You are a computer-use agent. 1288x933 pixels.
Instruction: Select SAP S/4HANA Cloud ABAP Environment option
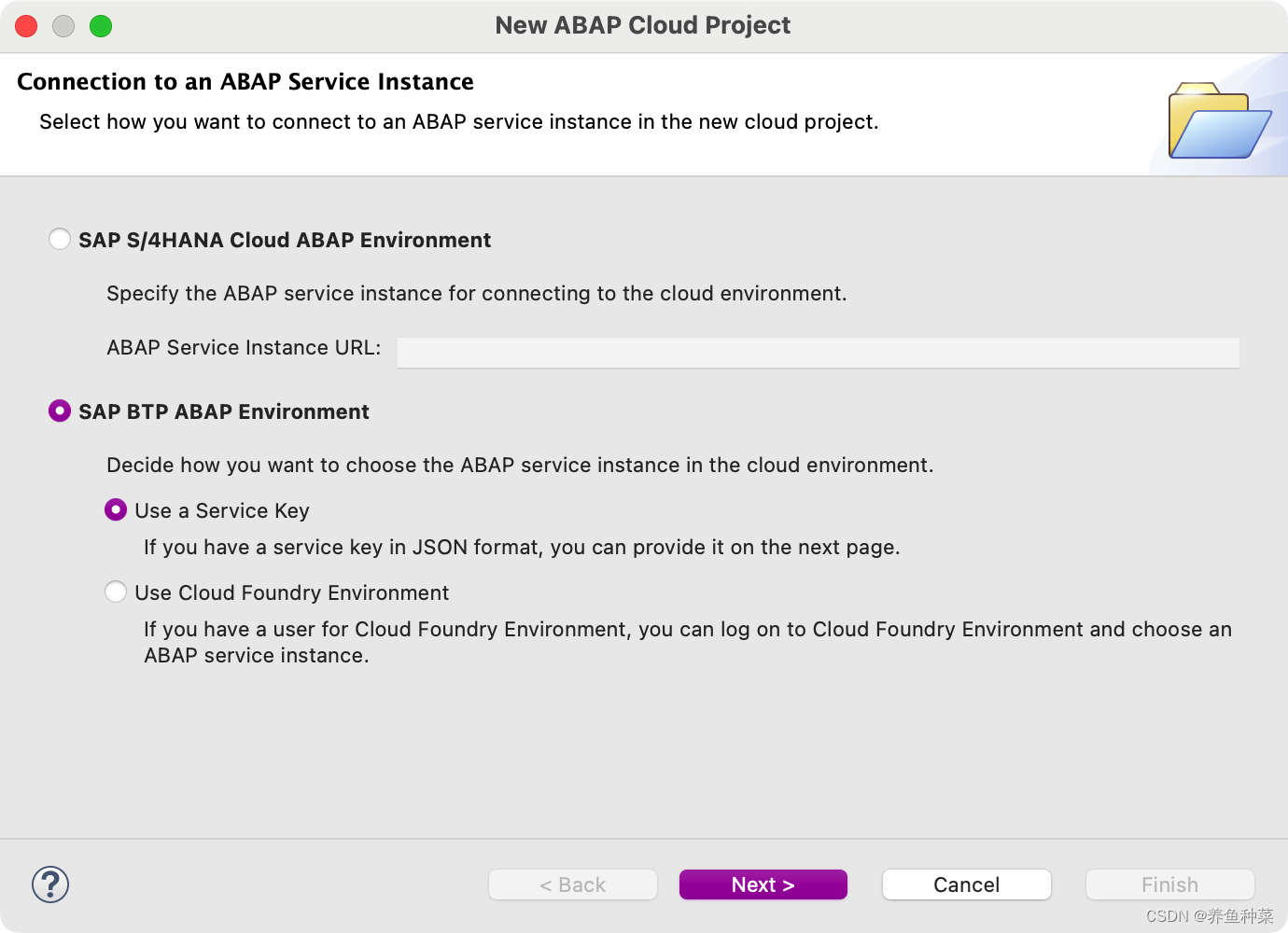coord(60,240)
